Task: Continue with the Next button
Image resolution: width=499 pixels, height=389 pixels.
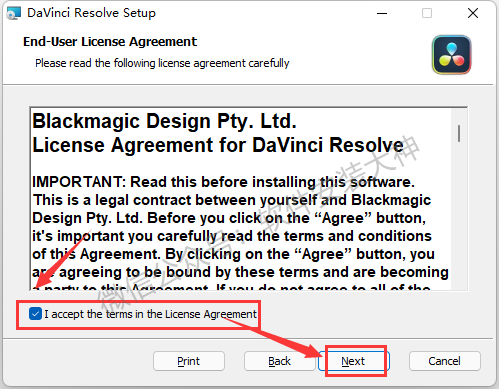Action: pyautogui.click(x=353, y=361)
